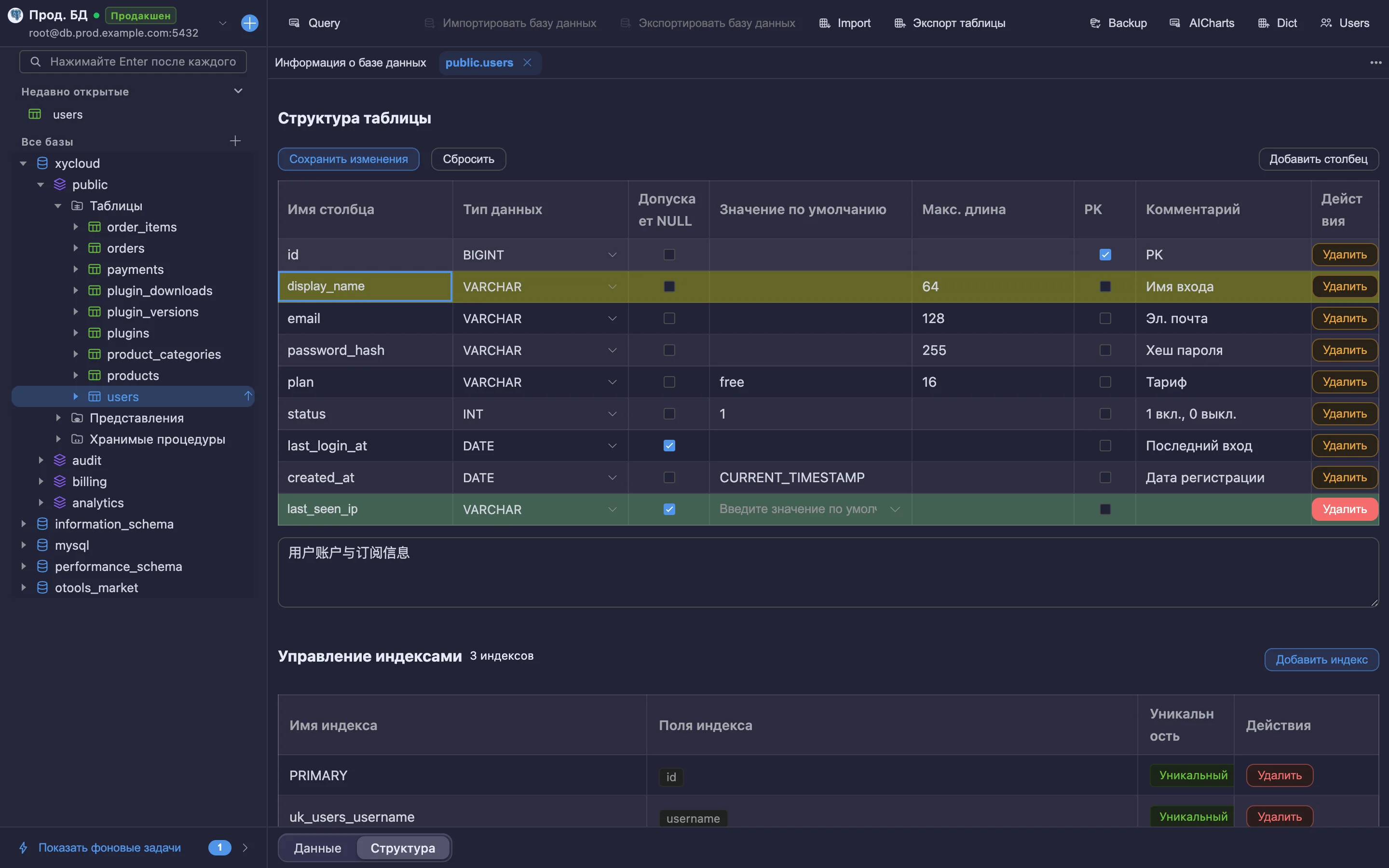Viewport: 1389px width, 868px height.
Task: Switch to the Данные tab
Action: pos(317,848)
